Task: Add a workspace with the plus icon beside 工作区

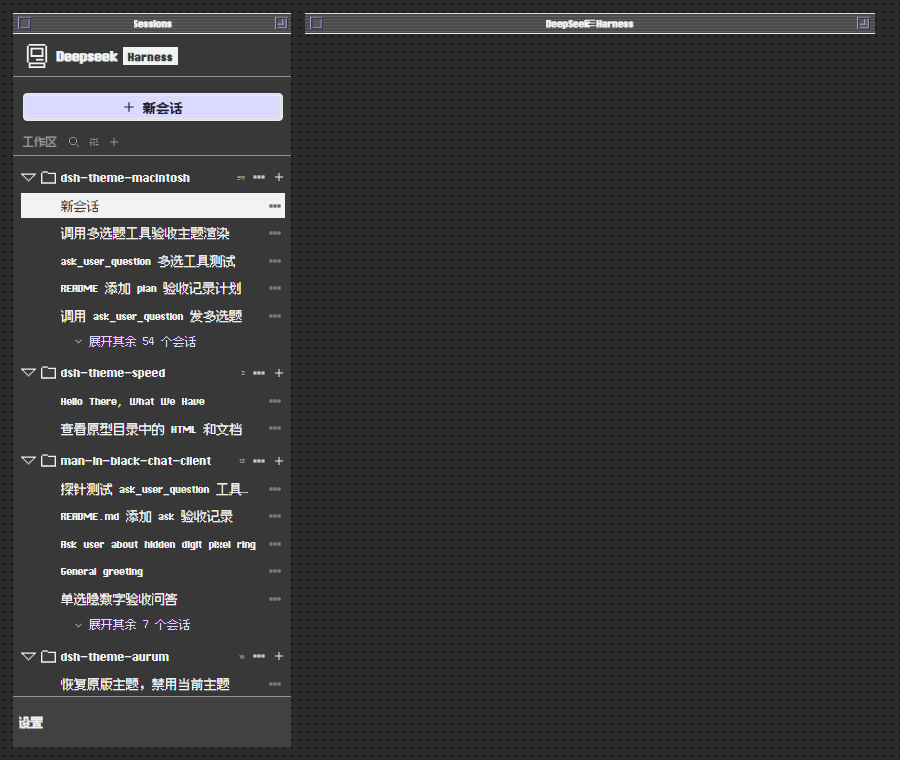Action: [114, 142]
